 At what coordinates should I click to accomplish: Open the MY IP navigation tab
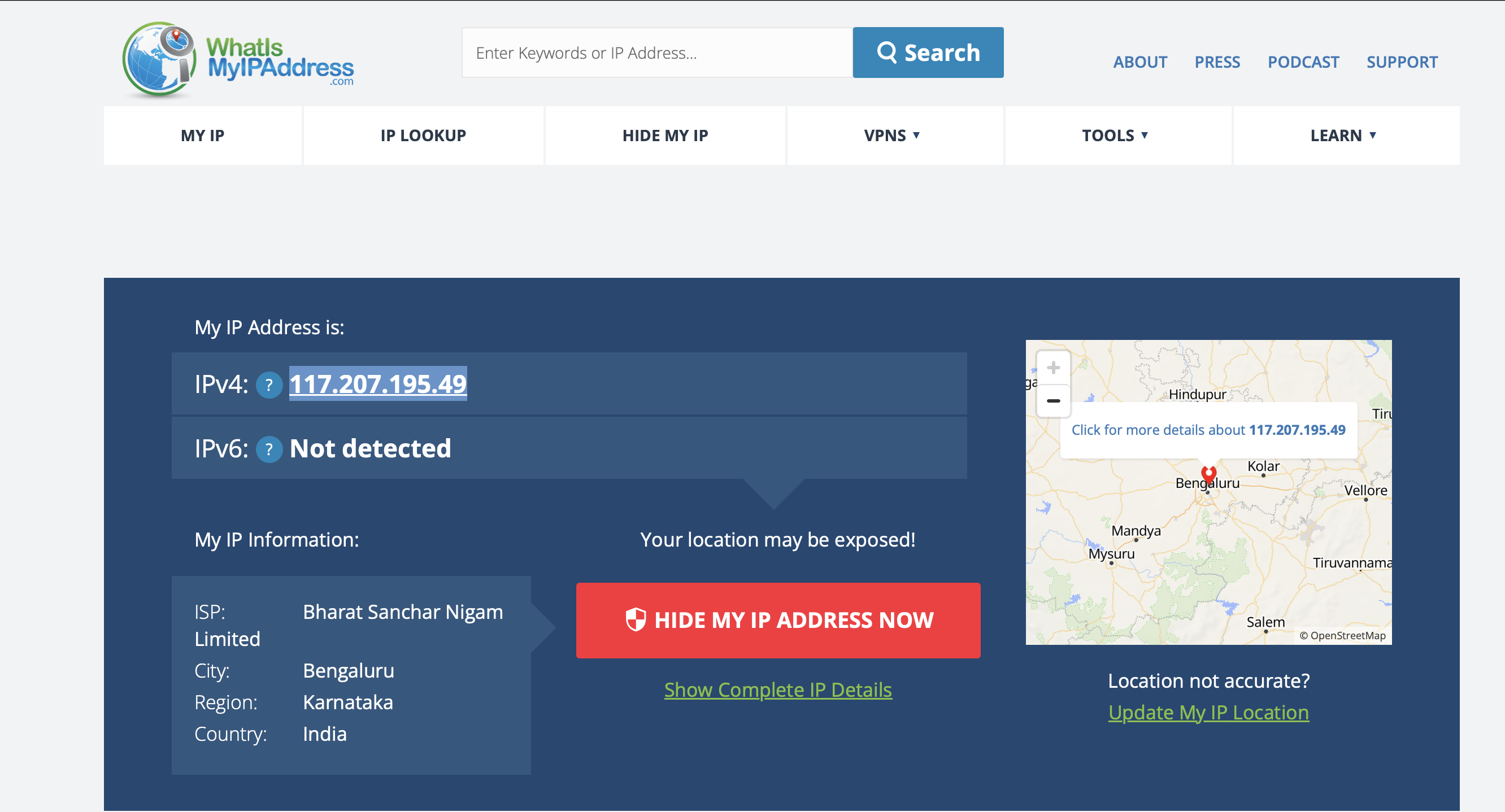point(202,136)
